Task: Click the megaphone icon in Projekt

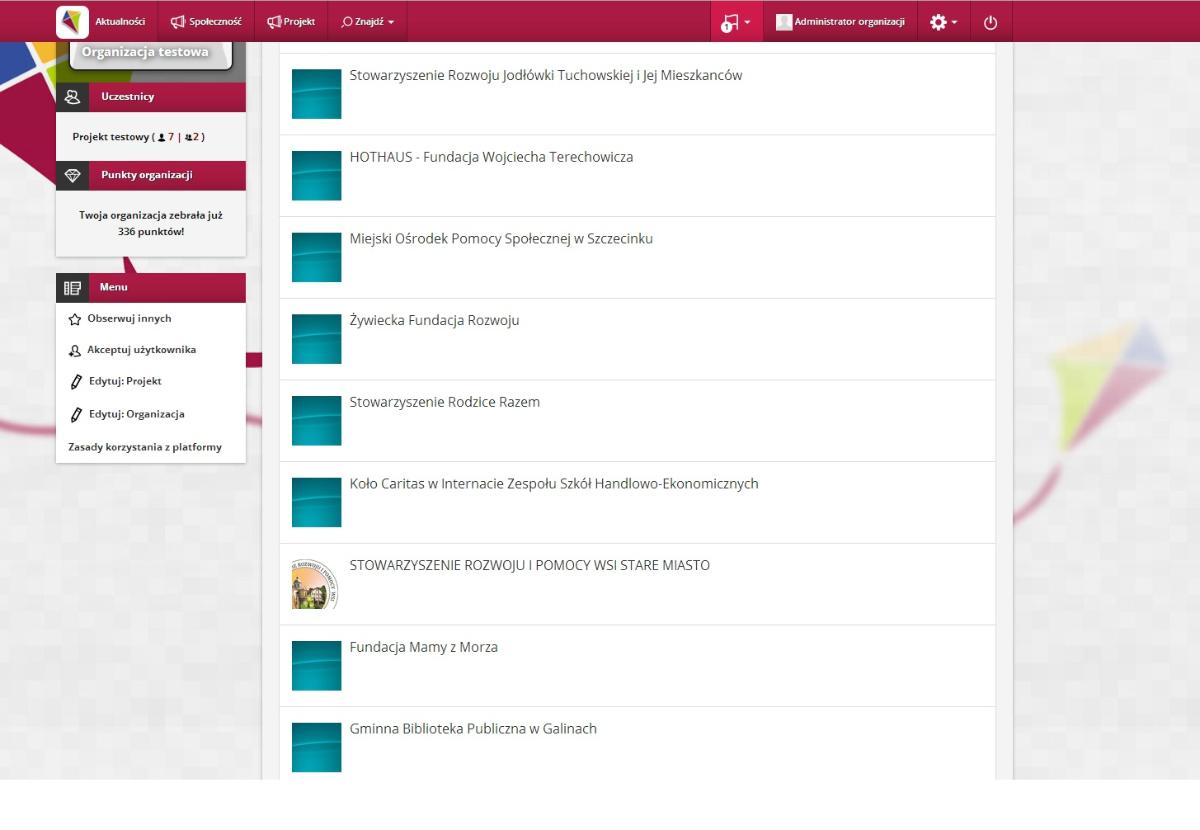Action: tap(274, 22)
